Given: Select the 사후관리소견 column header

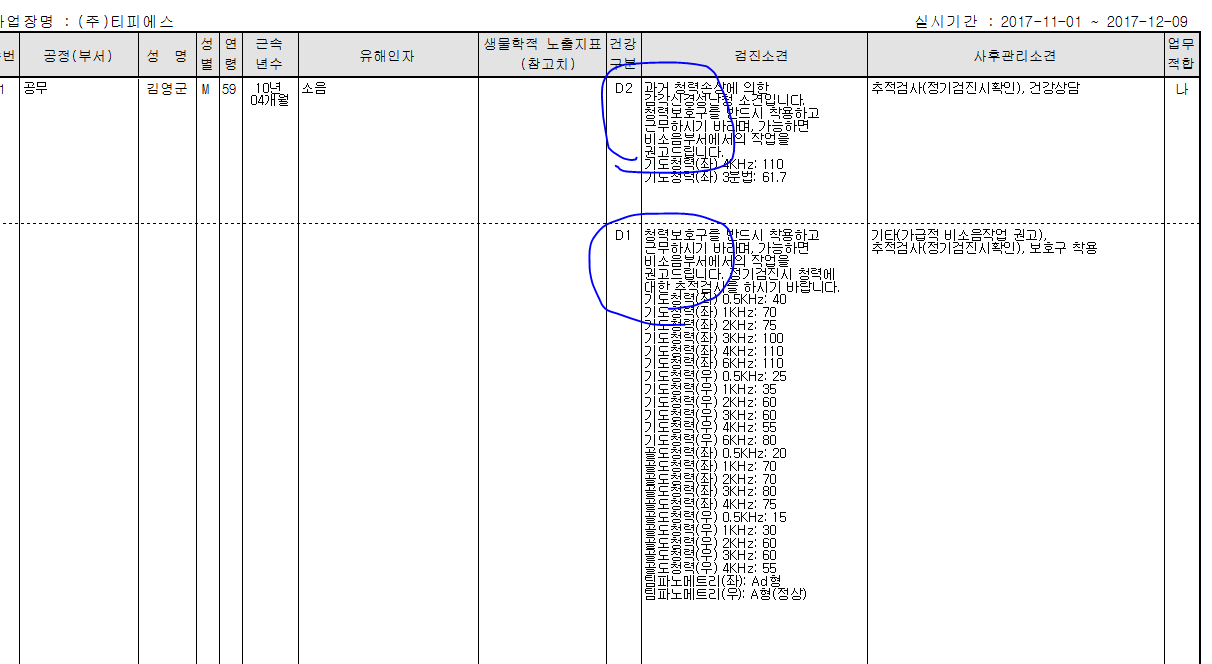Looking at the screenshot, I should (1015, 56).
